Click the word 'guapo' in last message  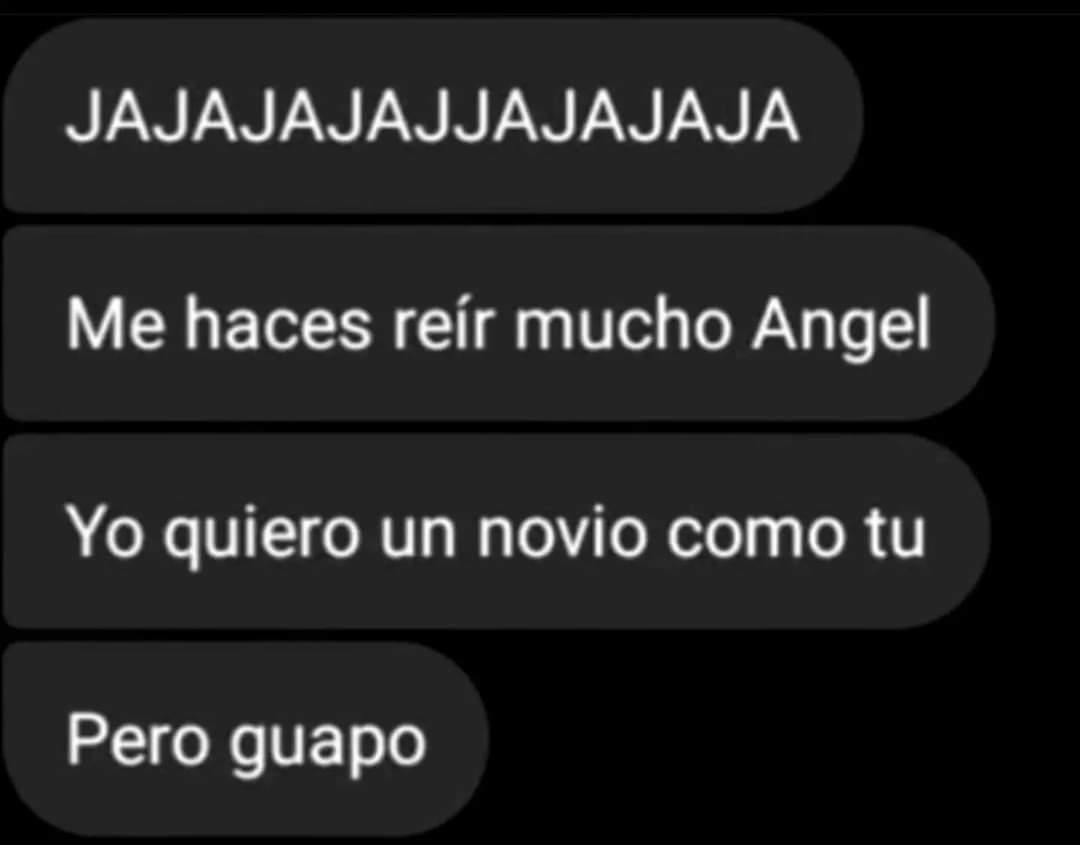pos(328,747)
